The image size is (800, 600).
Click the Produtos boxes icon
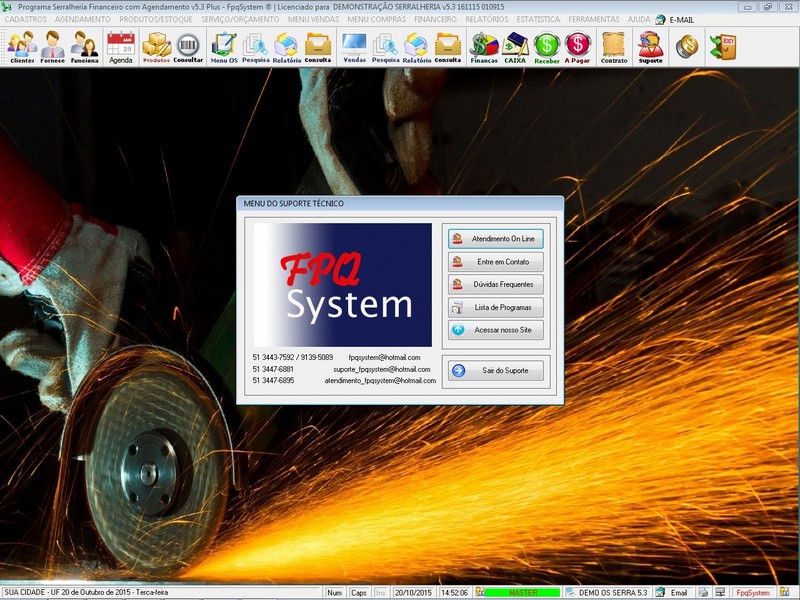click(x=156, y=46)
